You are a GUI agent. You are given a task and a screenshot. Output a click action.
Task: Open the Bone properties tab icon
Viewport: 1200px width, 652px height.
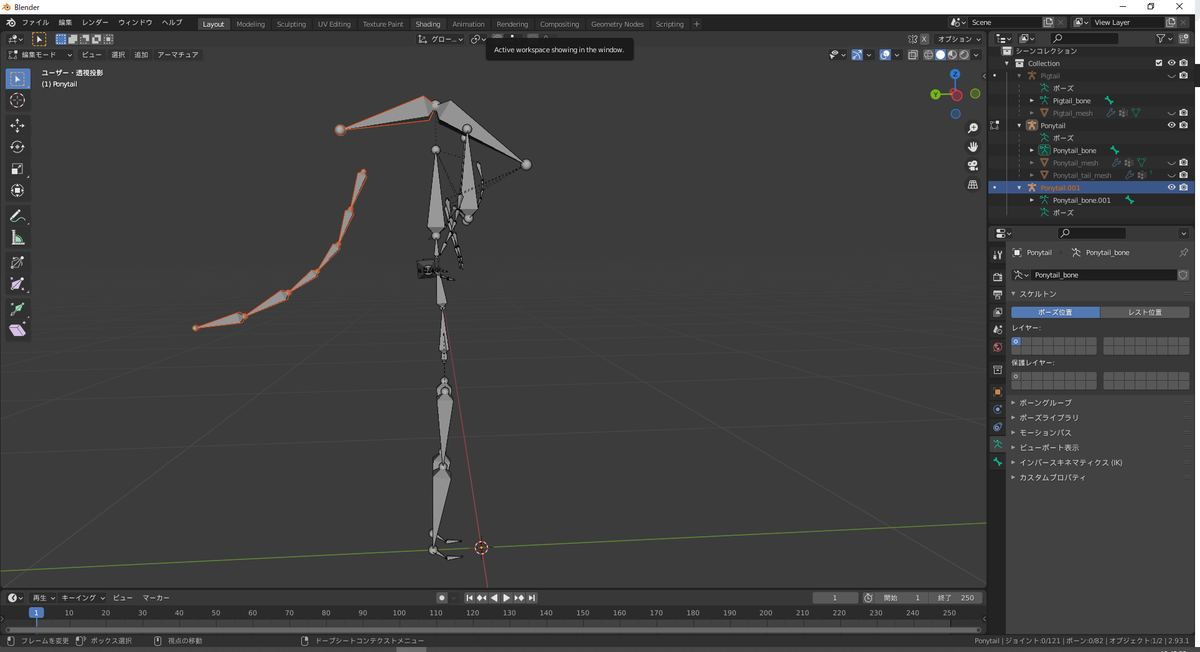pos(997,462)
